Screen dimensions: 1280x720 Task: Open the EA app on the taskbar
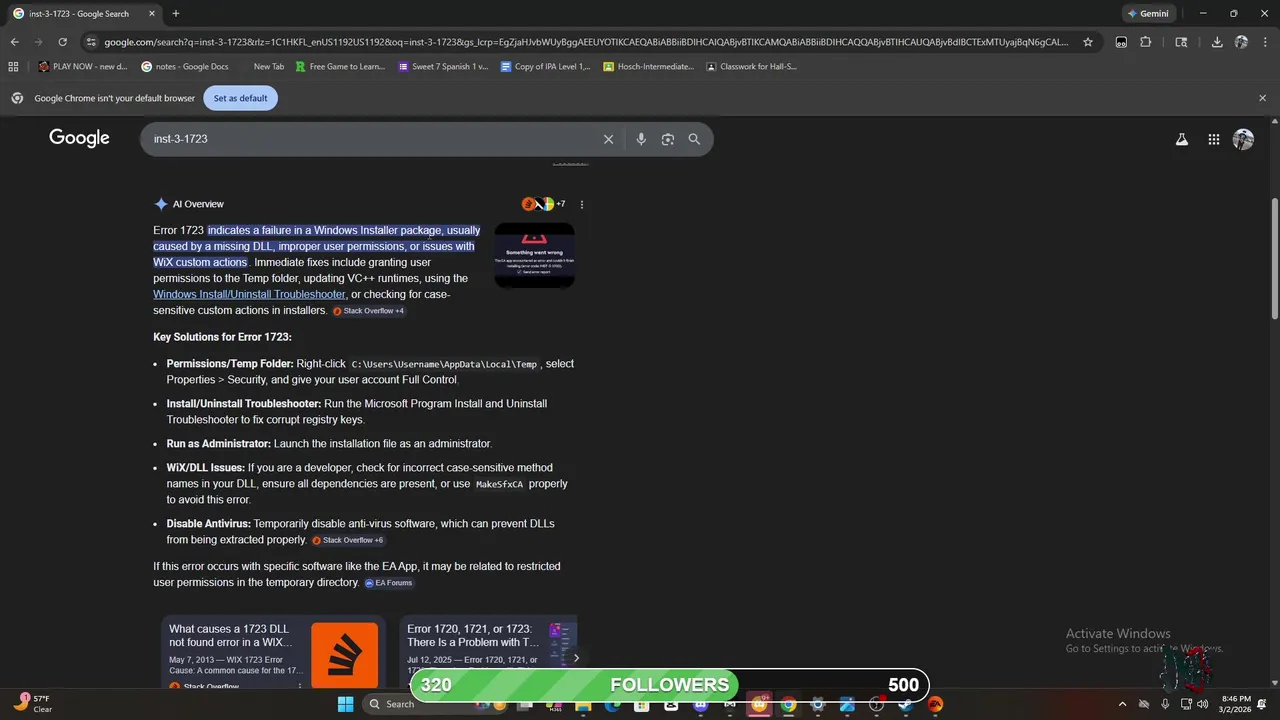click(x=935, y=704)
